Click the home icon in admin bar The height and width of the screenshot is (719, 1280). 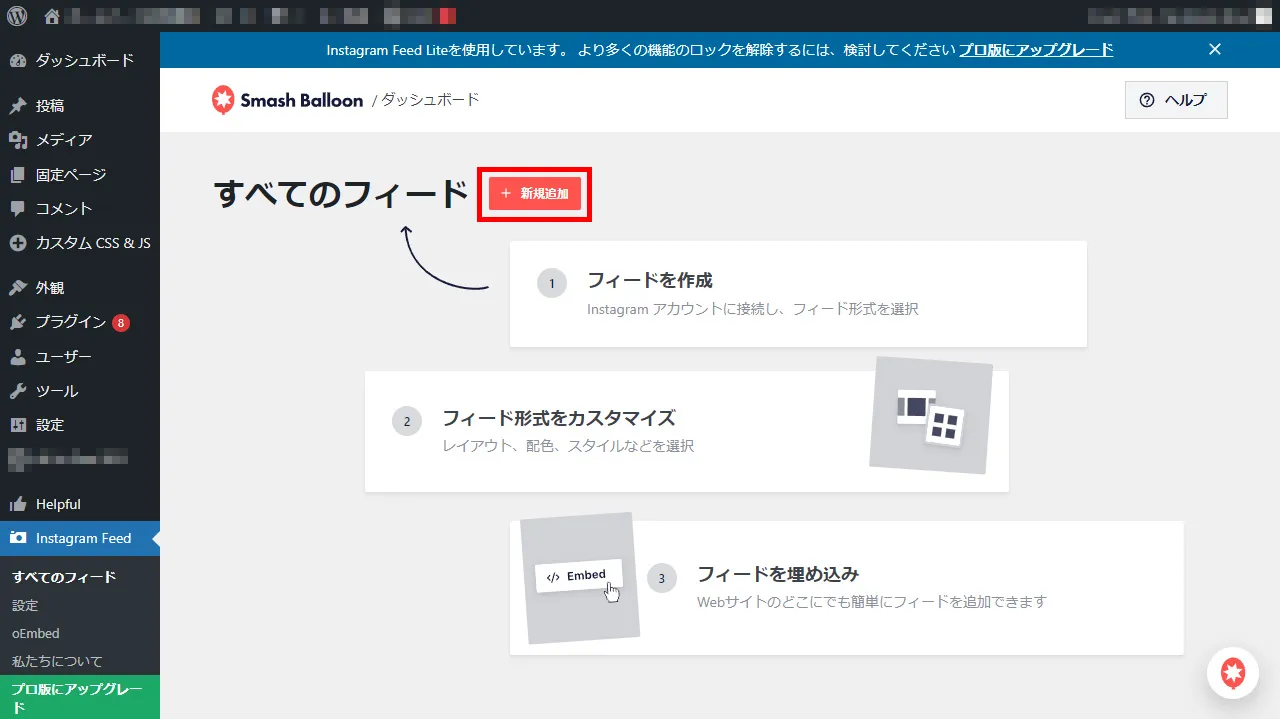click(x=52, y=16)
